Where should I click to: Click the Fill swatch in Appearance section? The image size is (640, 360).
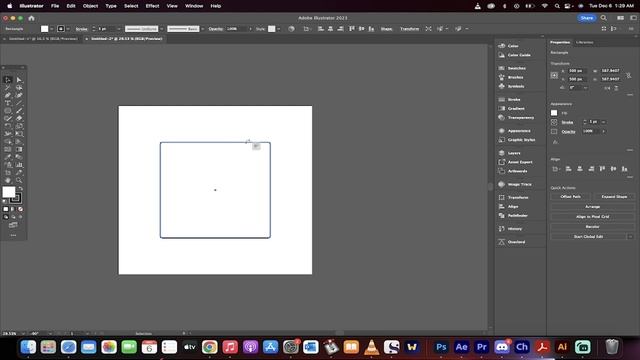(554, 113)
